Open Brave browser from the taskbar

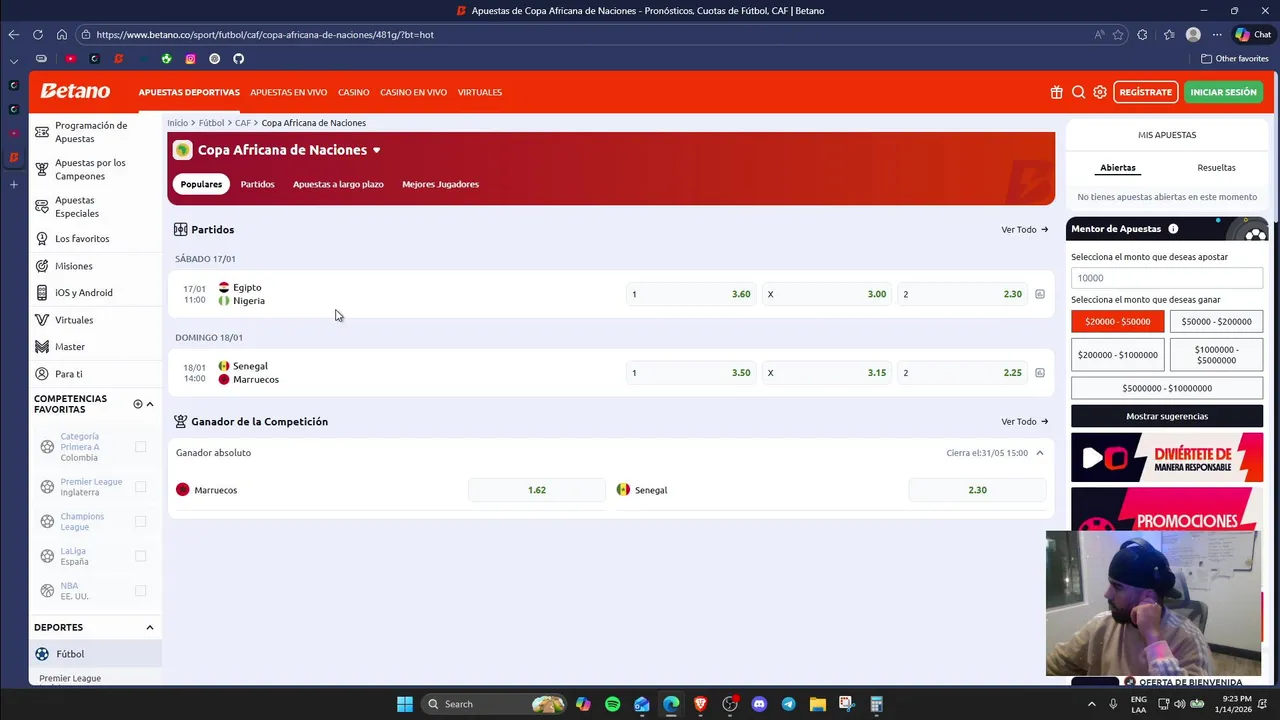701,704
